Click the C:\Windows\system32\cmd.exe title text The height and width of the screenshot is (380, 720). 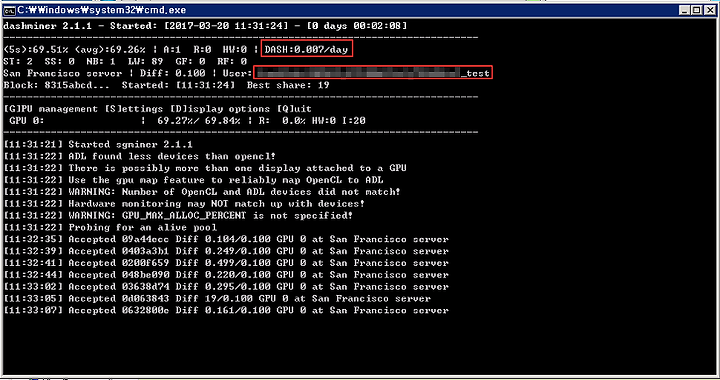tap(101, 10)
